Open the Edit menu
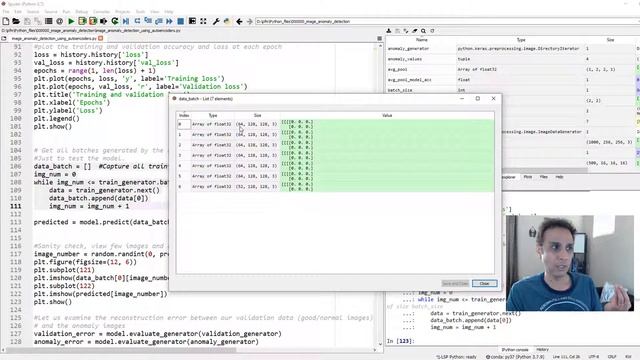Image resolution: width=640 pixels, height=360 pixels. pyautogui.click(x=18, y=11)
